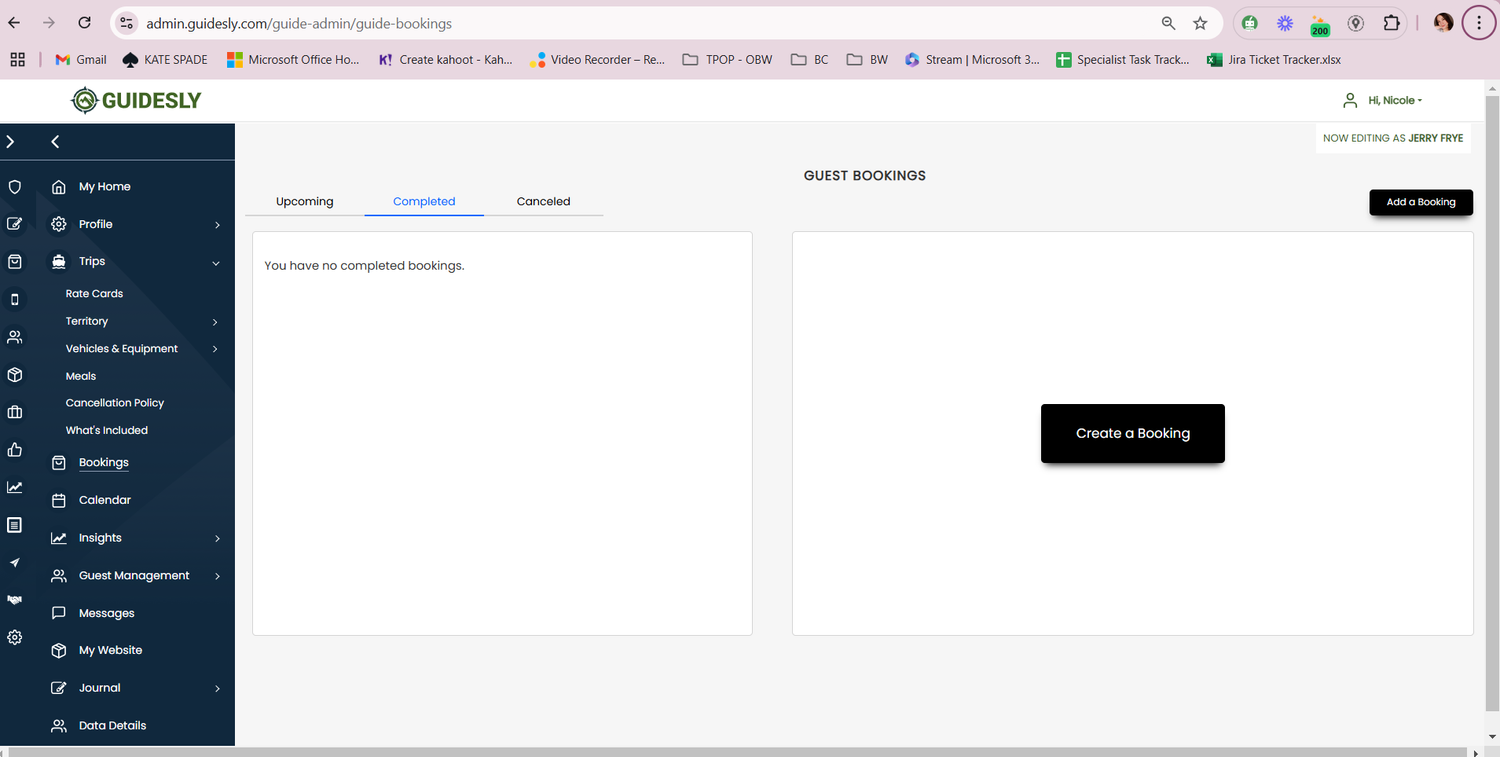Open the briefcase icon in the left rail
Image resolution: width=1500 pixels, height=757 pixels.
tap(15, 412)
